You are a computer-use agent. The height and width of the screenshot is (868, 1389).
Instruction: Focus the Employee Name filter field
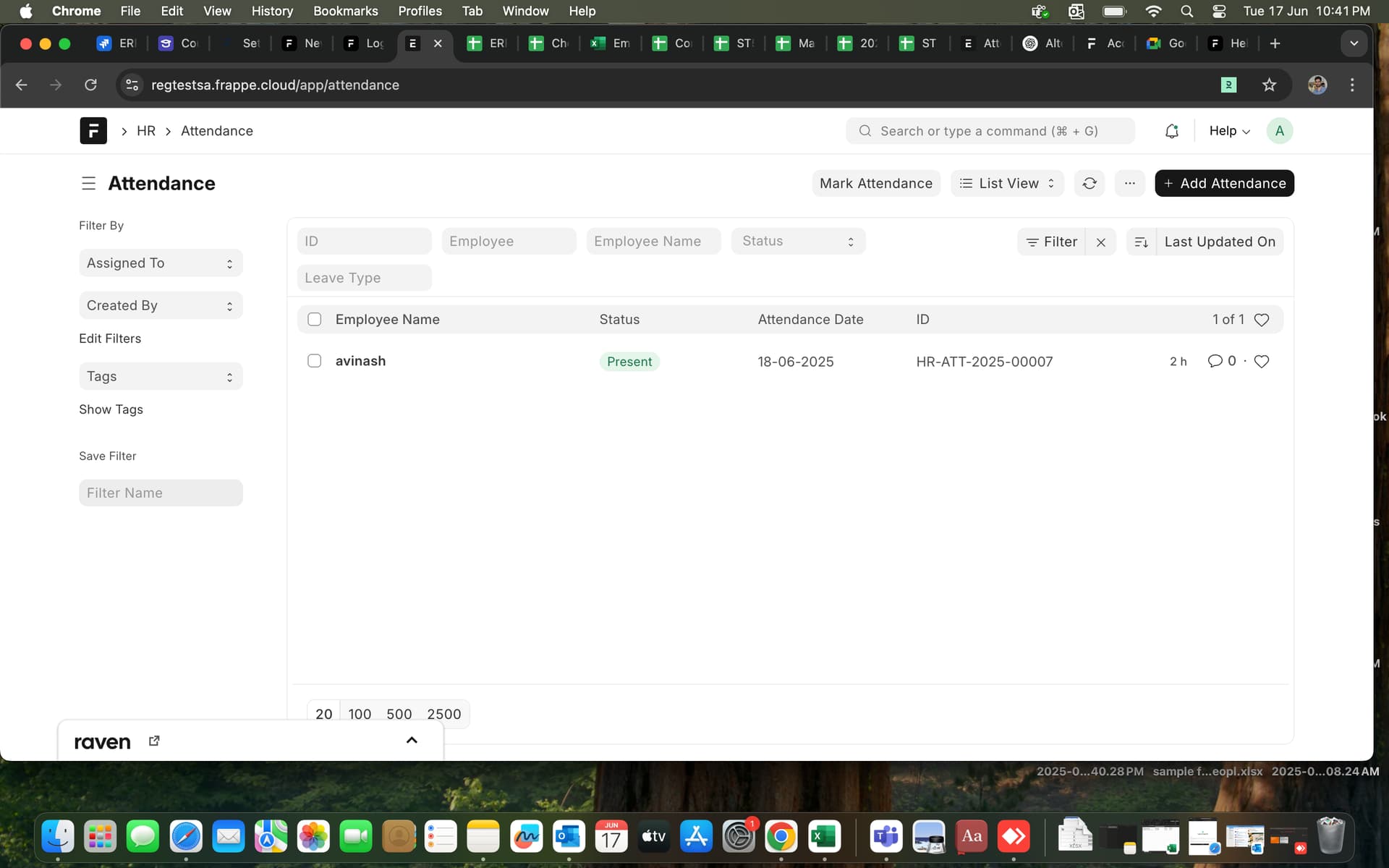653,242
